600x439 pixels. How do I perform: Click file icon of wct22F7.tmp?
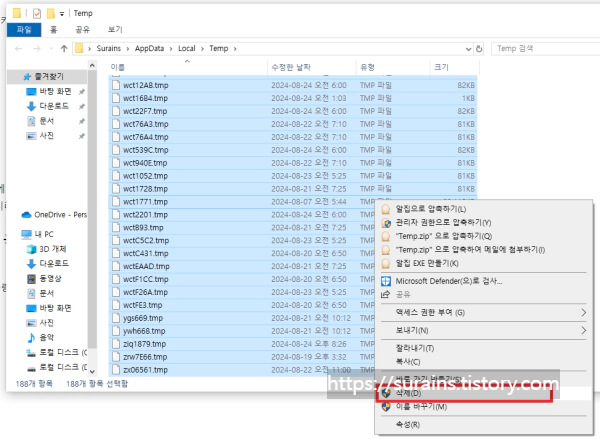(x=116, y=111)
